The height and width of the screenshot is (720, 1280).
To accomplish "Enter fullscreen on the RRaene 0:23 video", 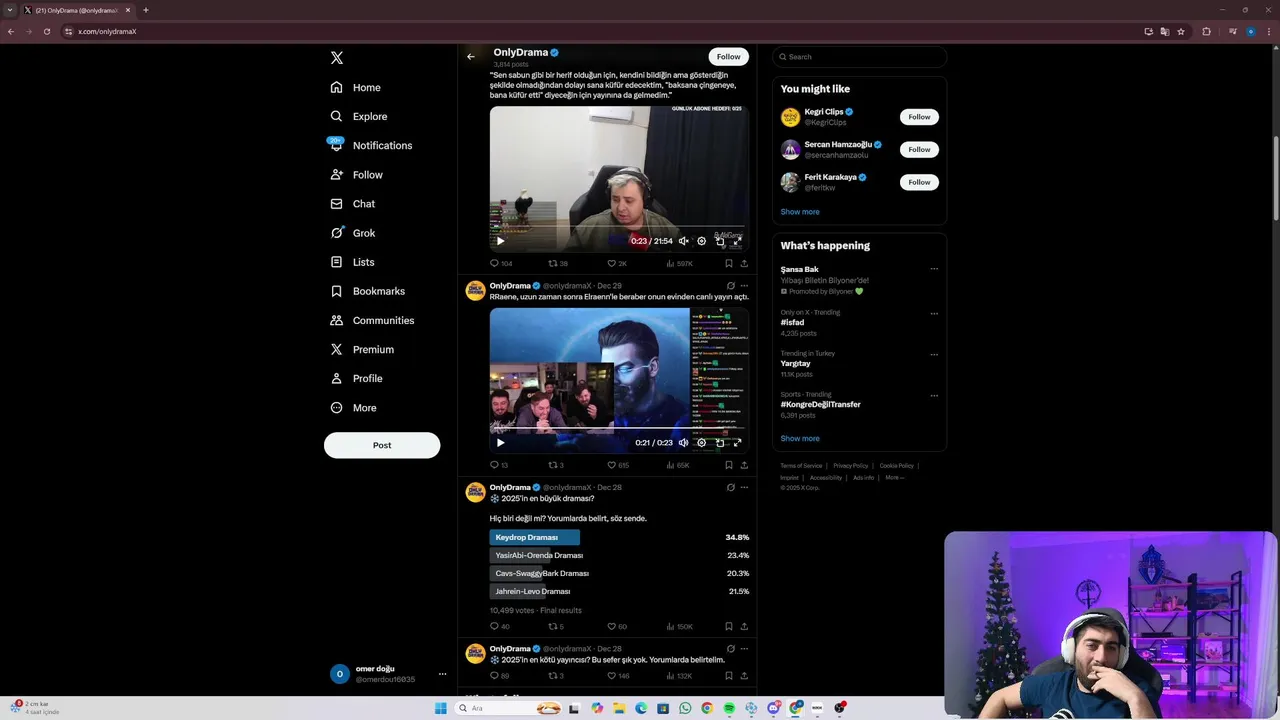I will tap(737, 443).
